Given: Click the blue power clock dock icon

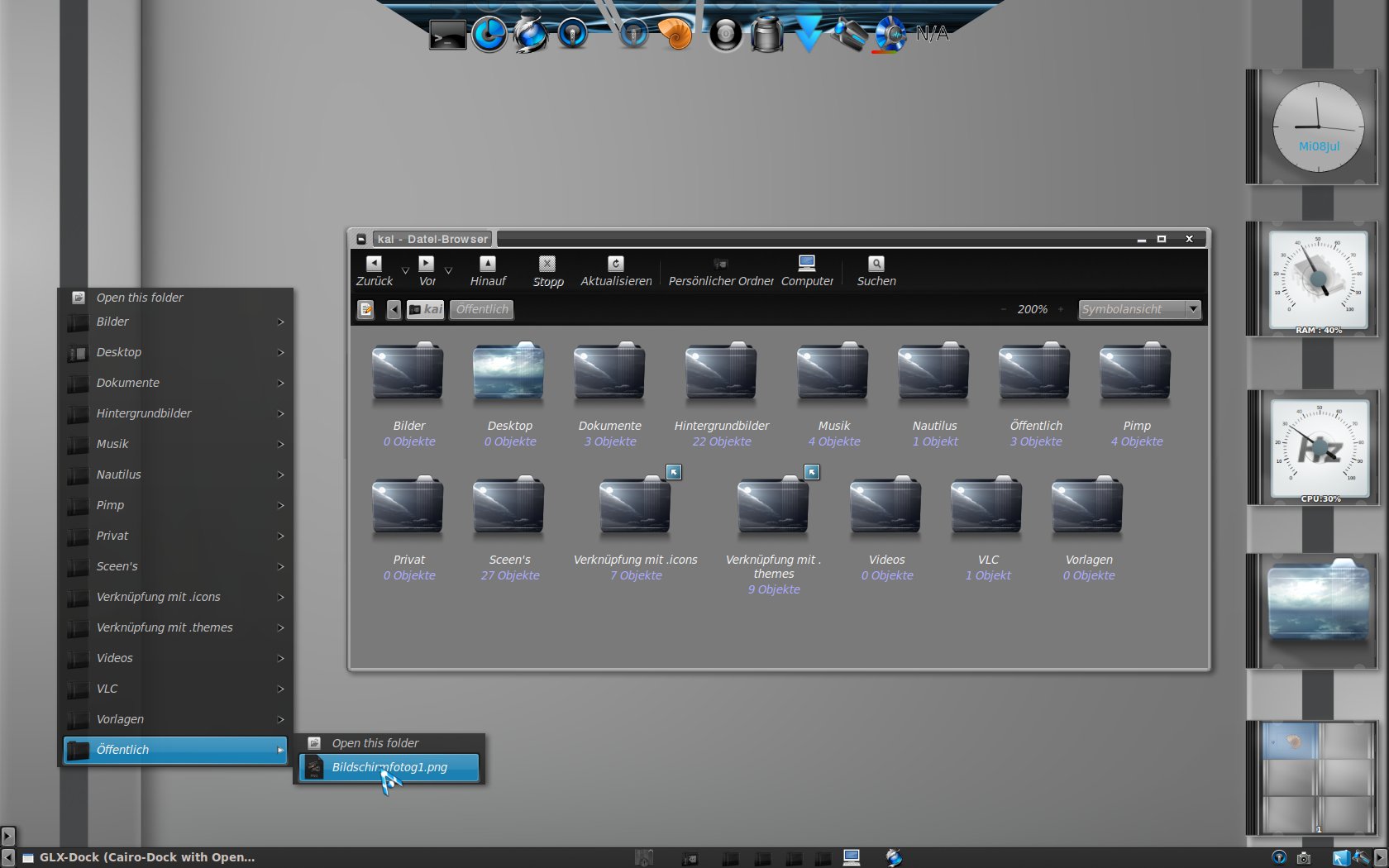Looking at the screenshot, I should click(x=489, y=34).
